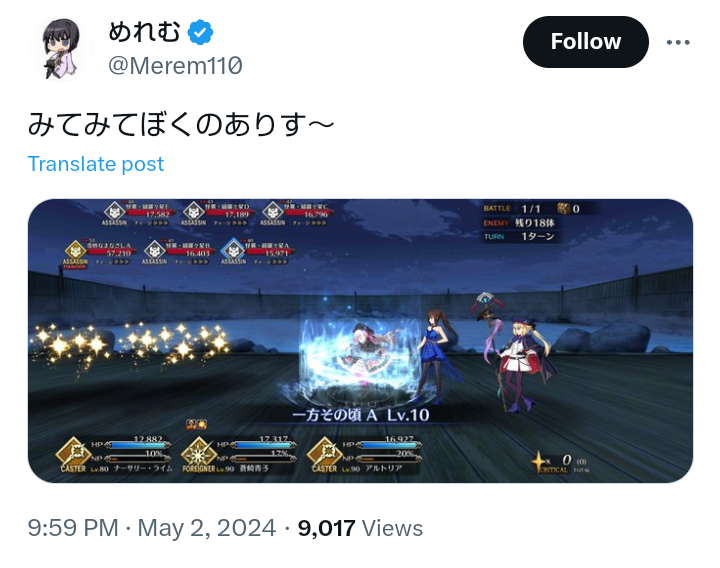Click the Caster class icon for アルトリア
Image resolution: width=720 pixels, height=568 pixels.
[324, 454]
